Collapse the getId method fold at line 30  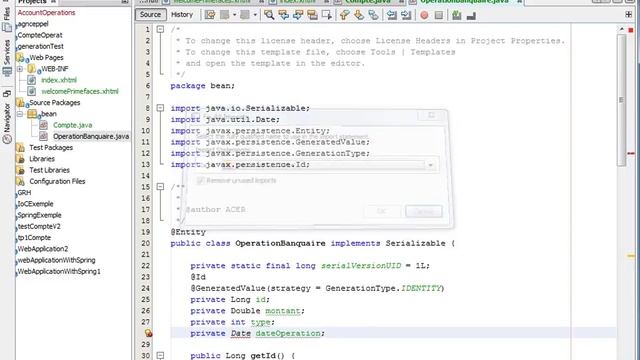[x=160, y=355]
